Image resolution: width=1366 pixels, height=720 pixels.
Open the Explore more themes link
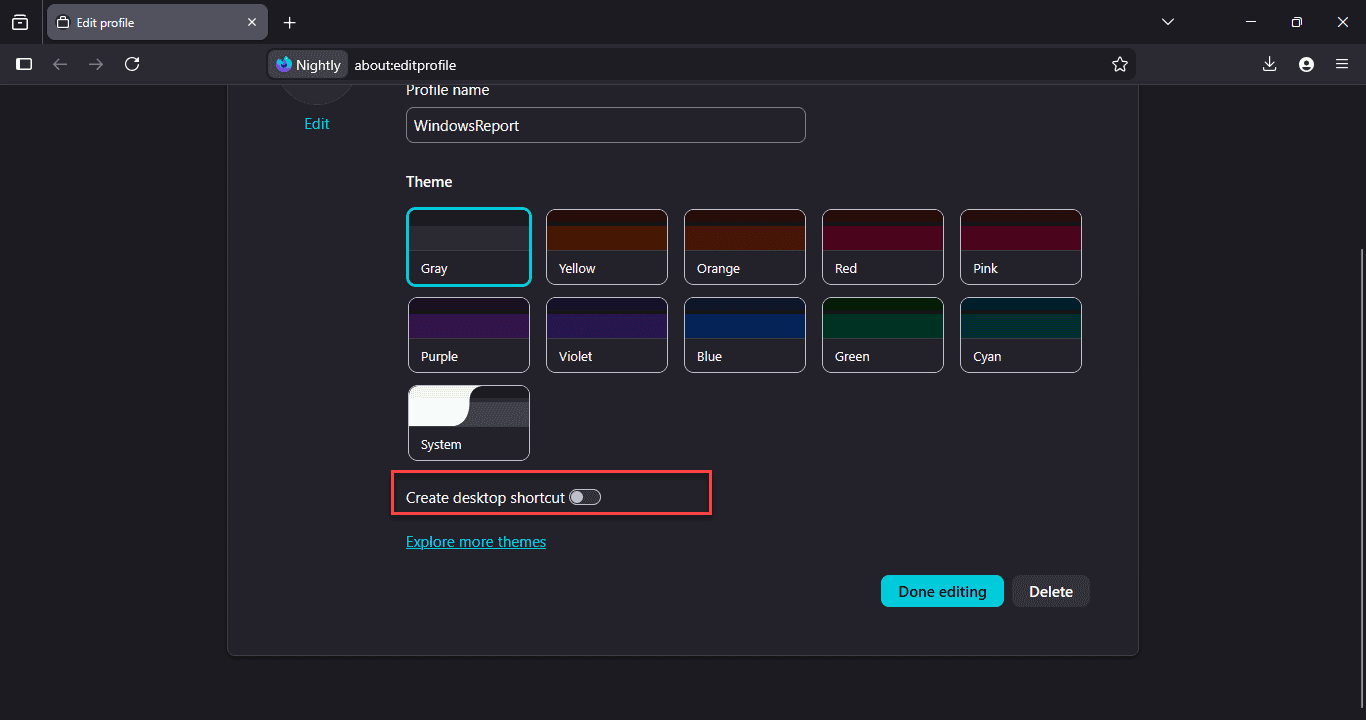click(x=476, y=542)
